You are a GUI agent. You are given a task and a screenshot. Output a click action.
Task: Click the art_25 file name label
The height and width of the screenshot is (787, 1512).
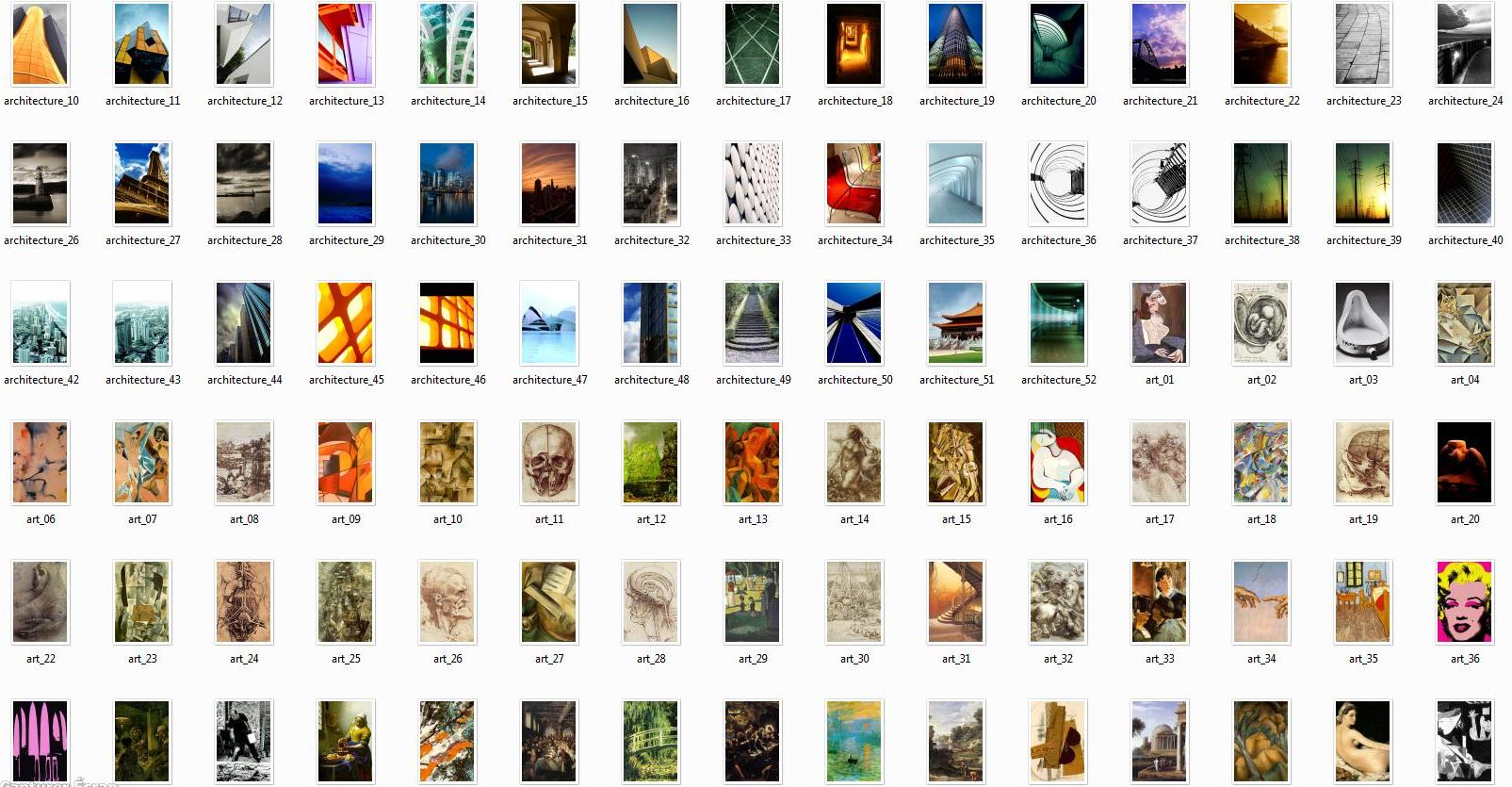[x=346, y=659]
